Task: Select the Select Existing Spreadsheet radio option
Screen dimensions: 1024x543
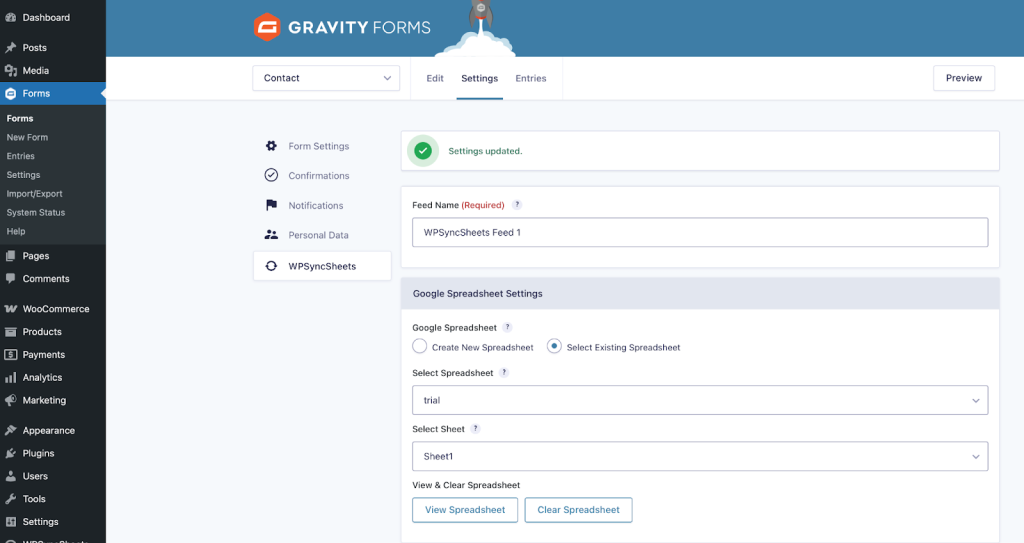Action: pyautogui.click(x=554, y=347)
